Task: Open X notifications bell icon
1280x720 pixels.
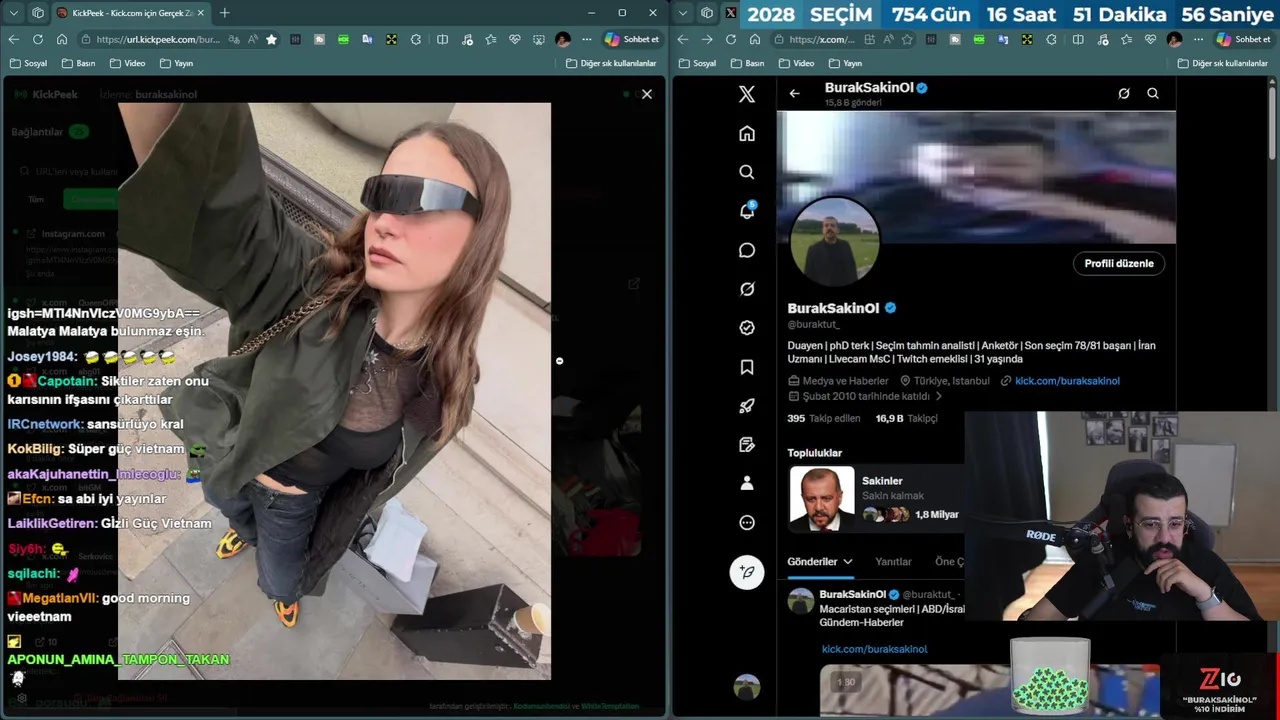Action: coord(747,211)
